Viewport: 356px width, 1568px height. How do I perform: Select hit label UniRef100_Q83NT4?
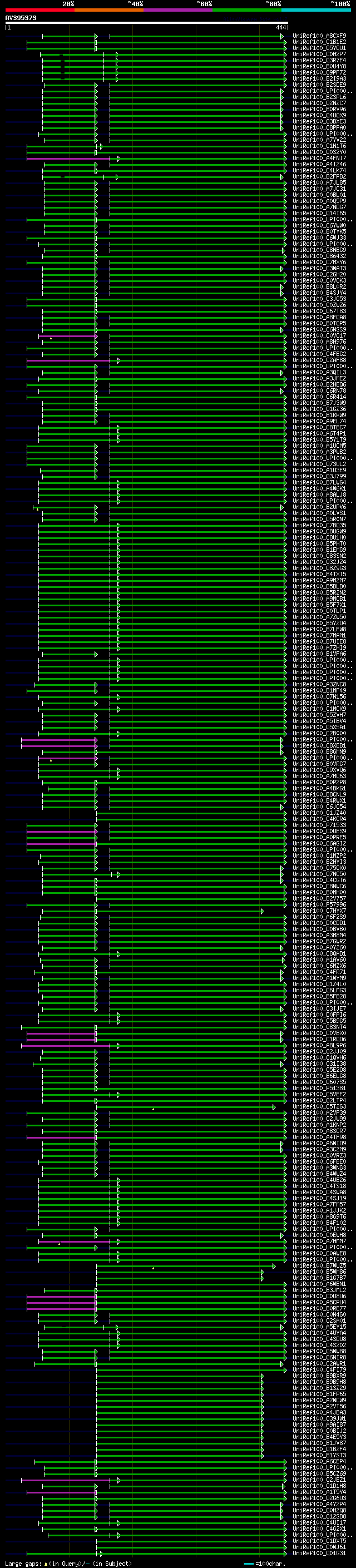click(x=319, y=1027)
